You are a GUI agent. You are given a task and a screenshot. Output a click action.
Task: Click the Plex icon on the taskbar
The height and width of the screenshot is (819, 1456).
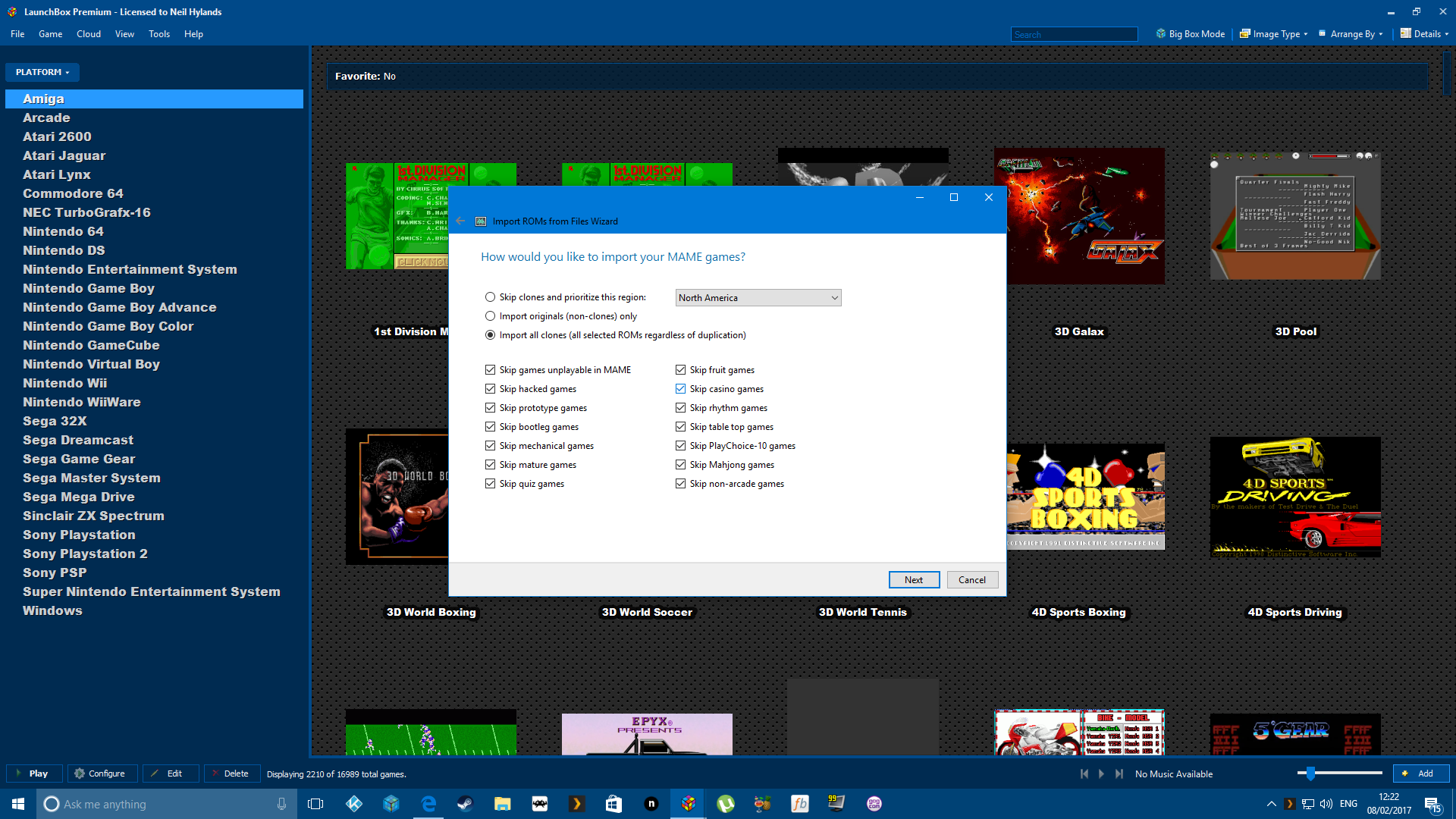576,804
